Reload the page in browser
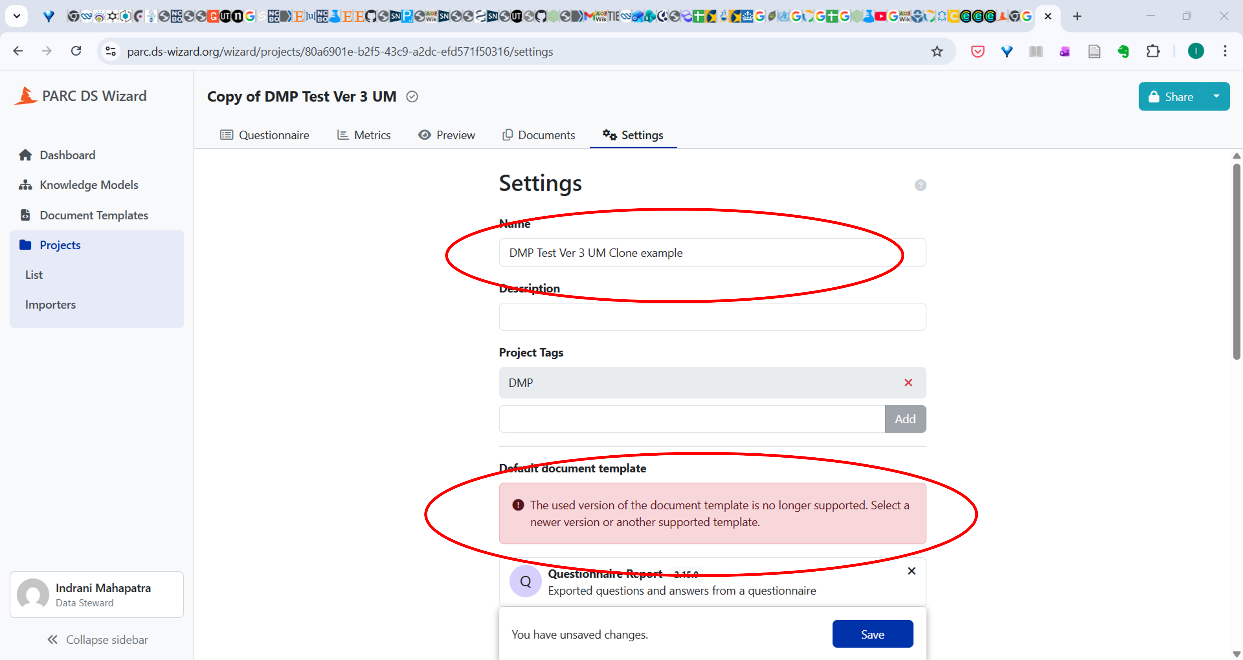 [x=76, y=51]
